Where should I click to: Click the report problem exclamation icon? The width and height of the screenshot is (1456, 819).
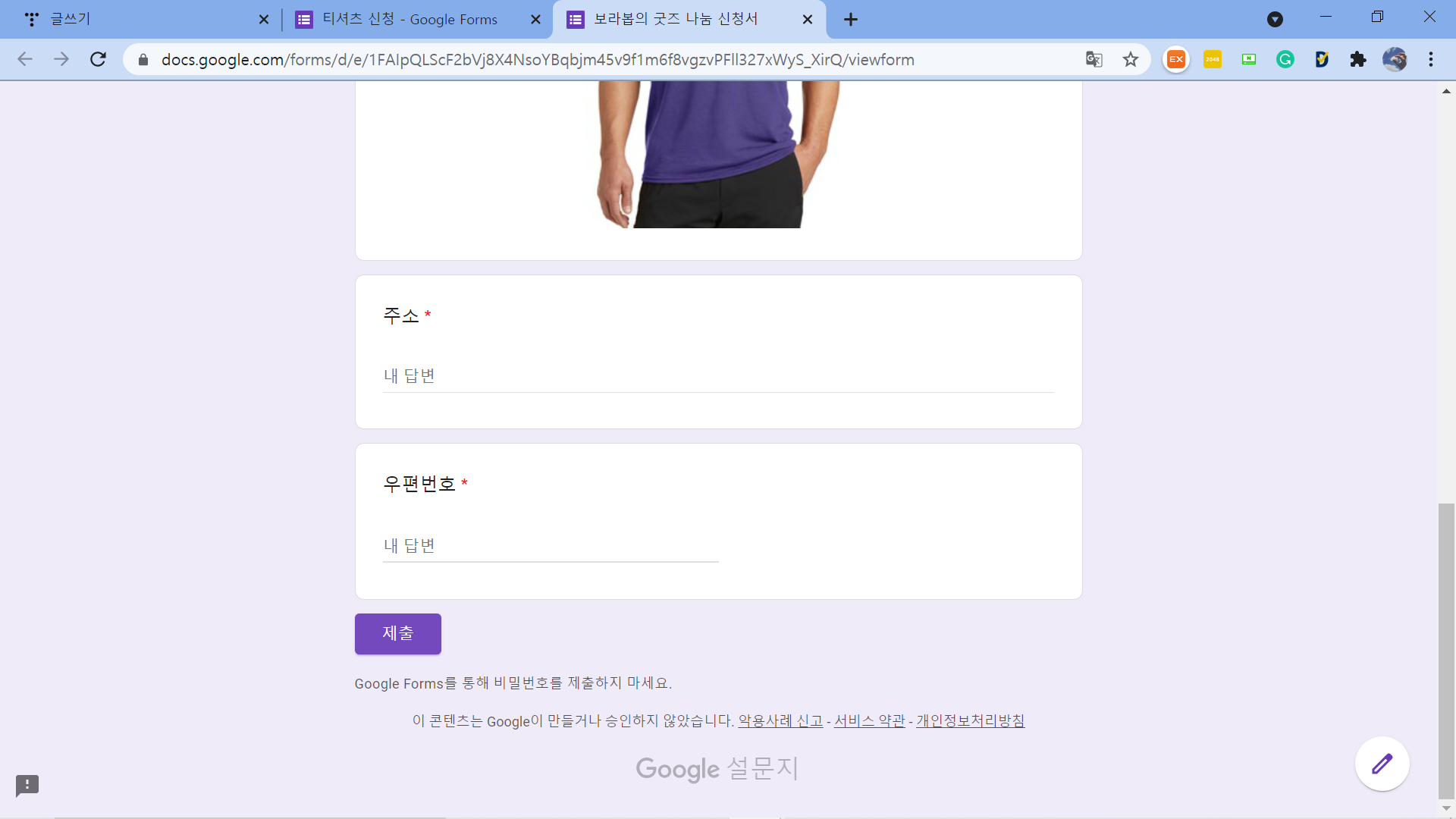pos(27,785)
